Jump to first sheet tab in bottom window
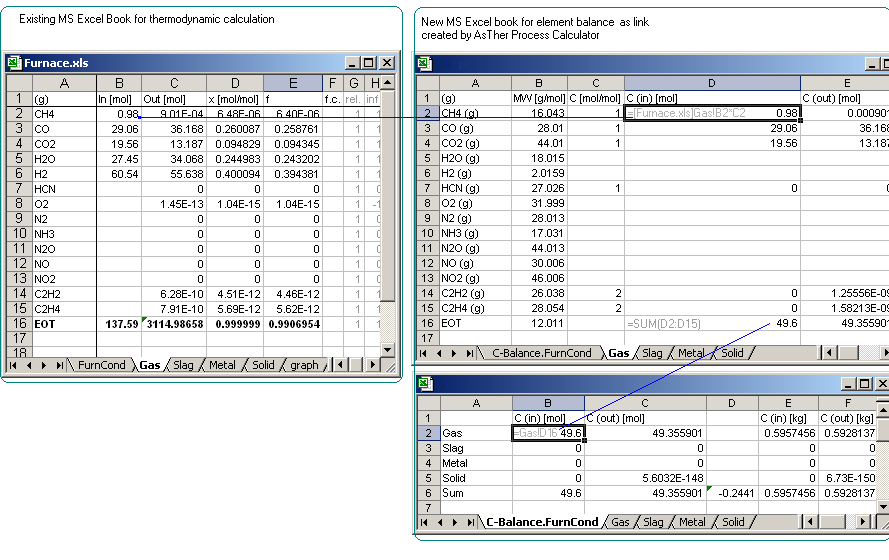Viewport: 889px width, 560px height. click(x=424, y=522)
